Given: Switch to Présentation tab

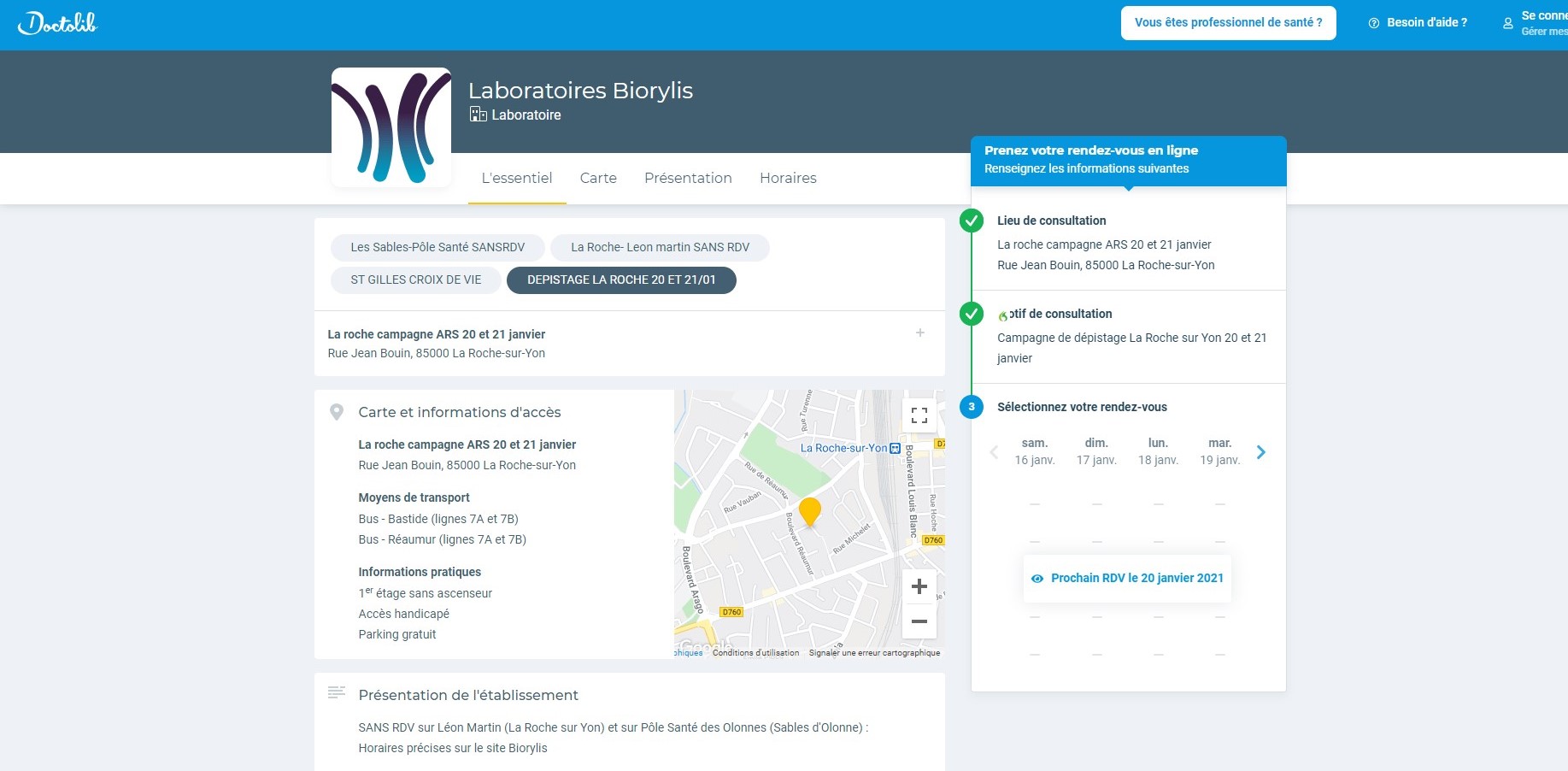Looking at the screenshot, I should (688, 178).
